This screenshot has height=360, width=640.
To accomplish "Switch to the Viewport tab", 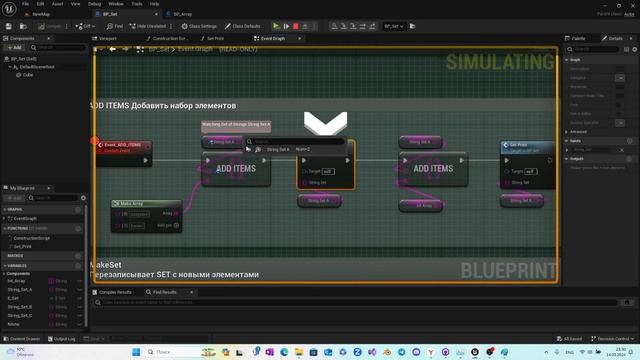I will coord(104,38).
